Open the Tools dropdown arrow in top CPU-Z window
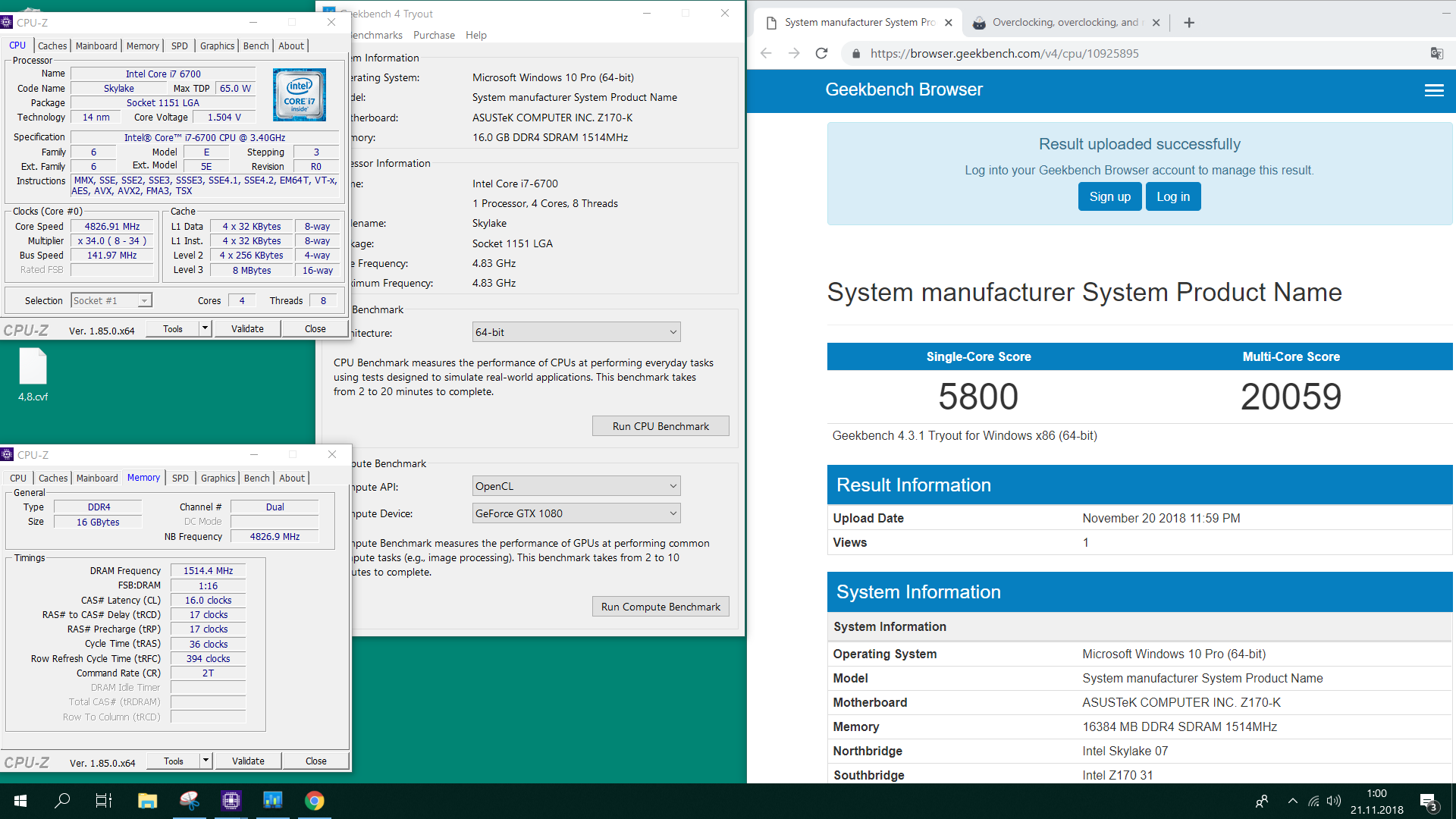The image size is (1456, 819). (x=205, y=328)
